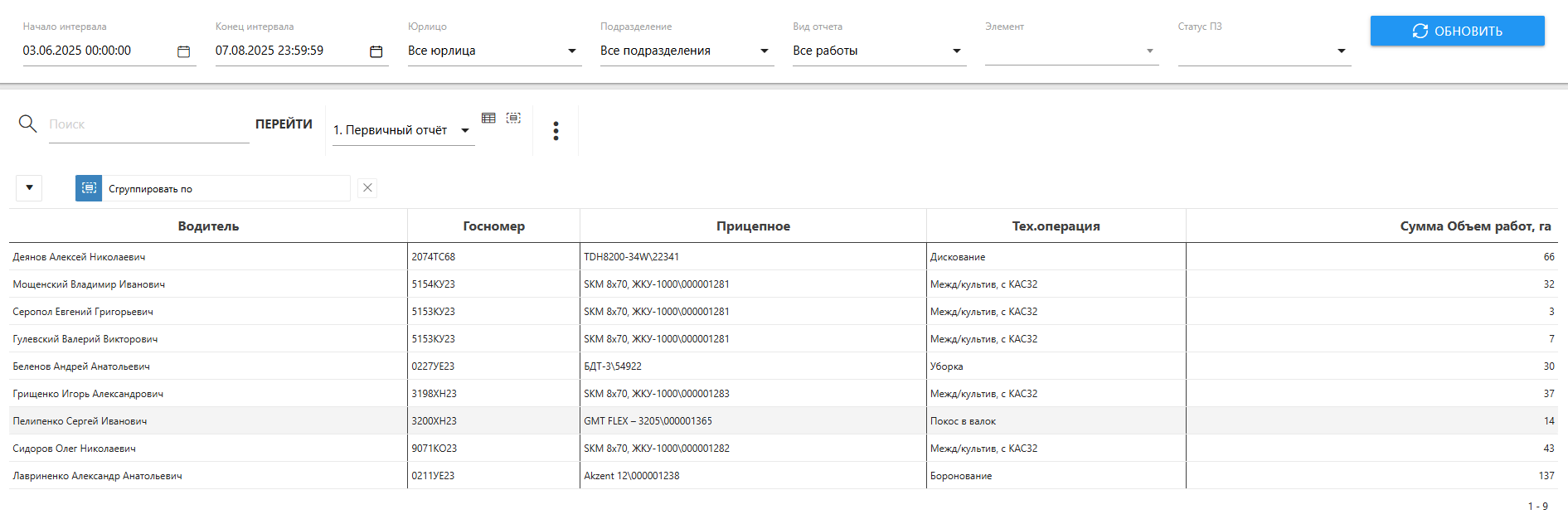
Task: Switch to table view icon
Action: click(x=488, y=119)
